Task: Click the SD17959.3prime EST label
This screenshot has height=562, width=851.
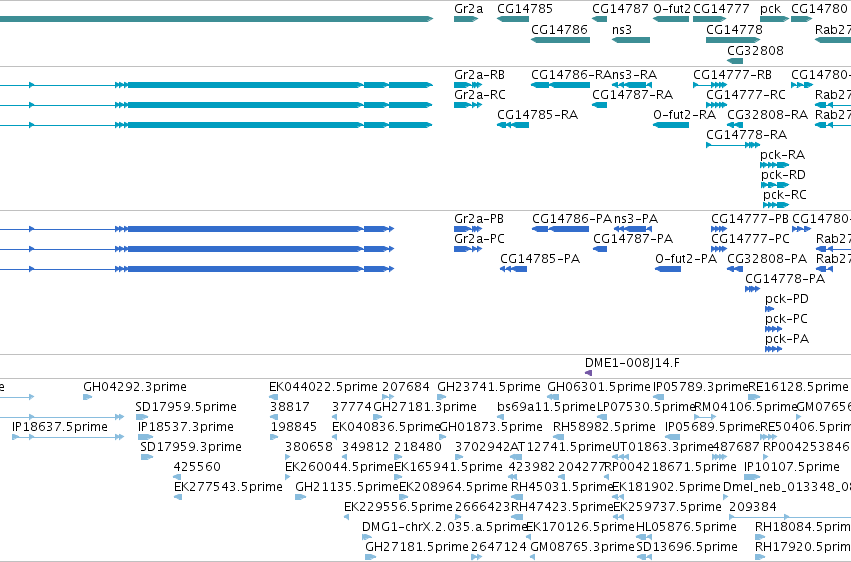Action: (190, 447)
